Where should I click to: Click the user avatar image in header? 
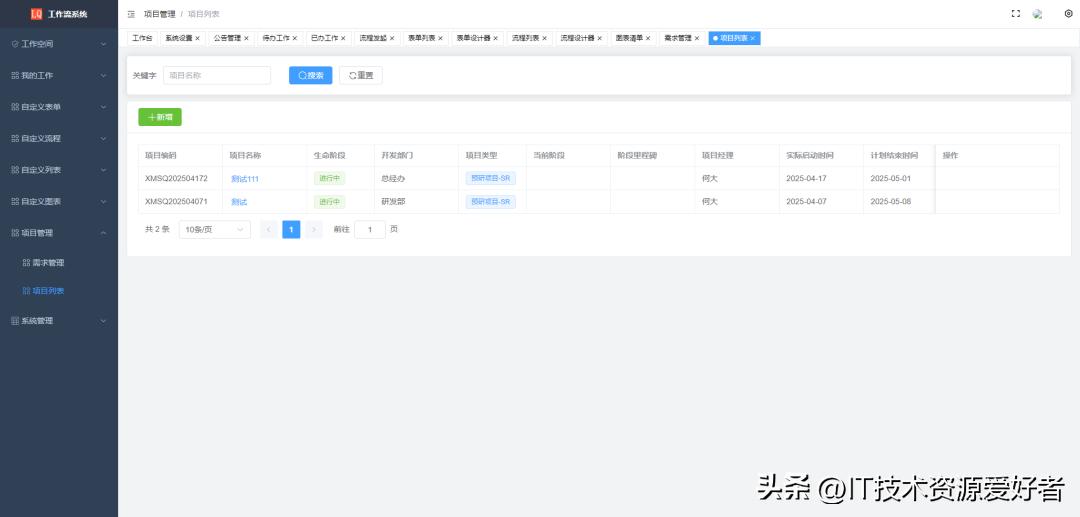[x=1037, y=14]
